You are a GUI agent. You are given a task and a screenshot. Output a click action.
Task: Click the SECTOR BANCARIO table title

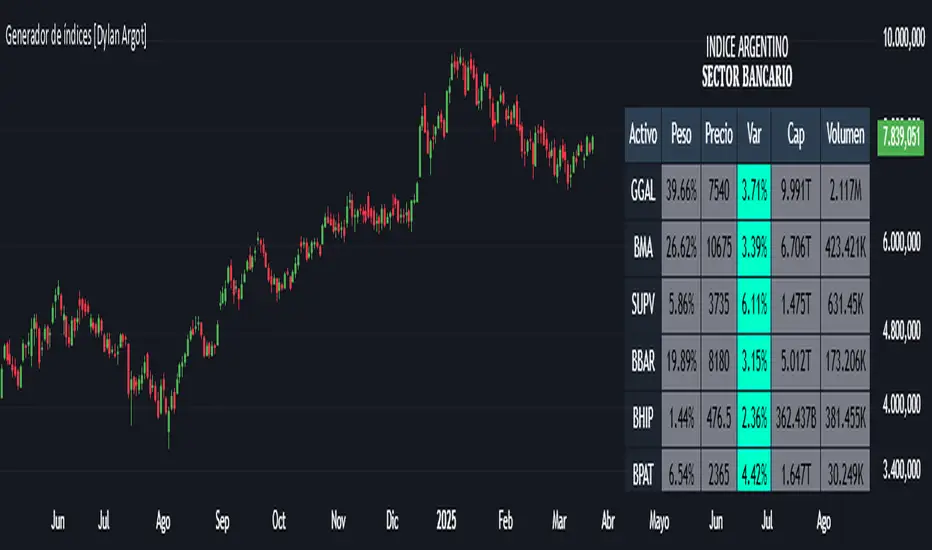coord(746,77)
